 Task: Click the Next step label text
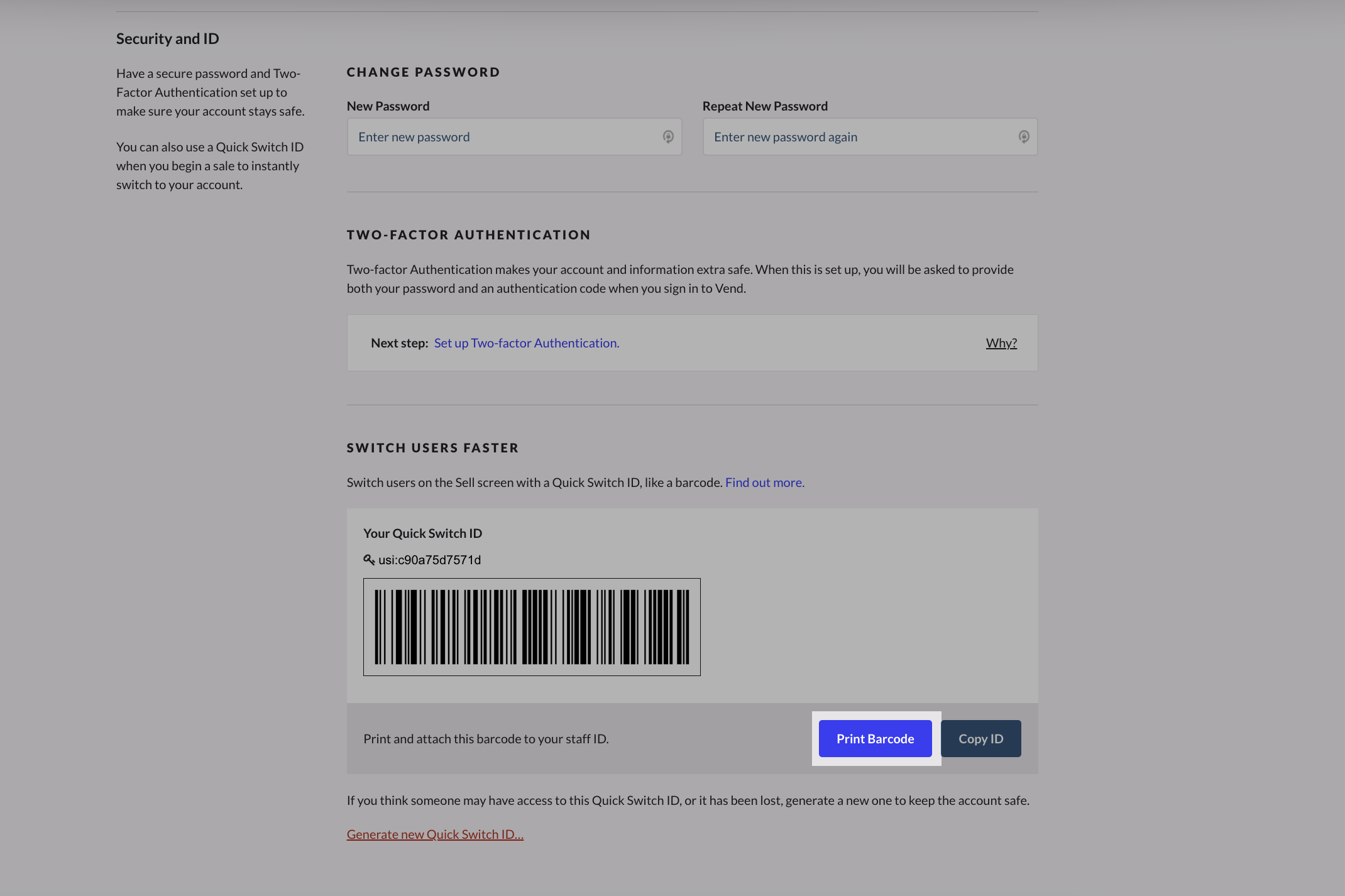[399, 343]
